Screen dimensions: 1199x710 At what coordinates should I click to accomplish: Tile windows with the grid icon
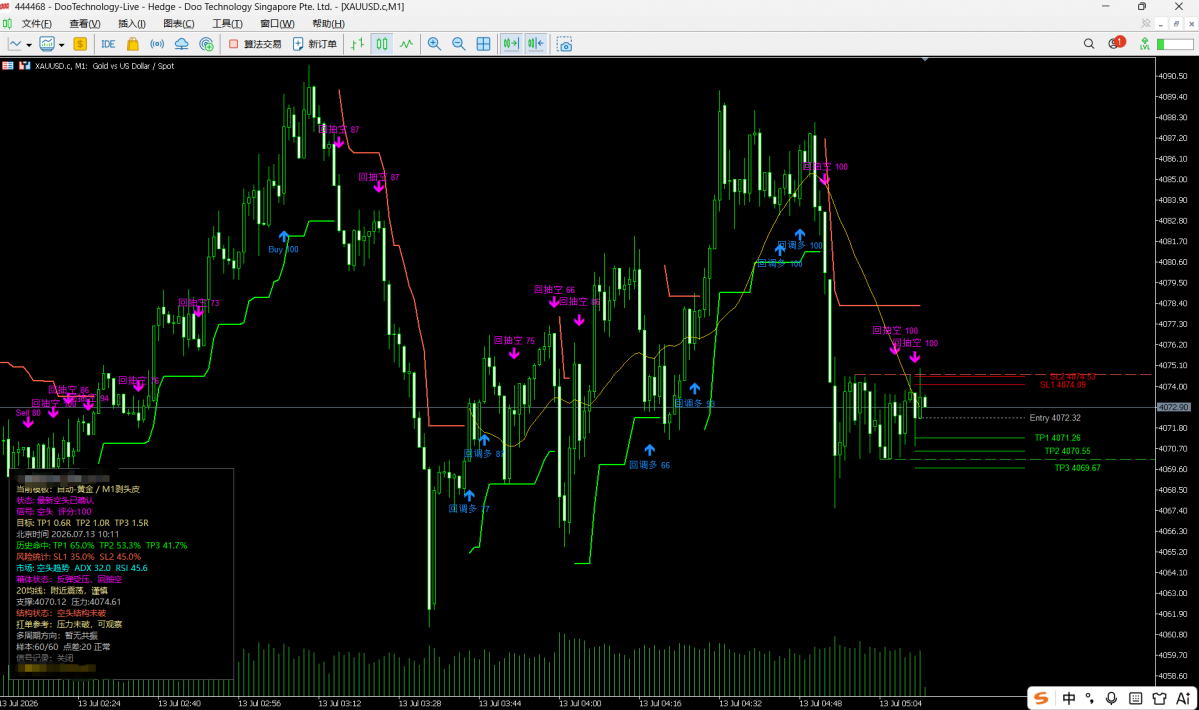tap(483, 44)
